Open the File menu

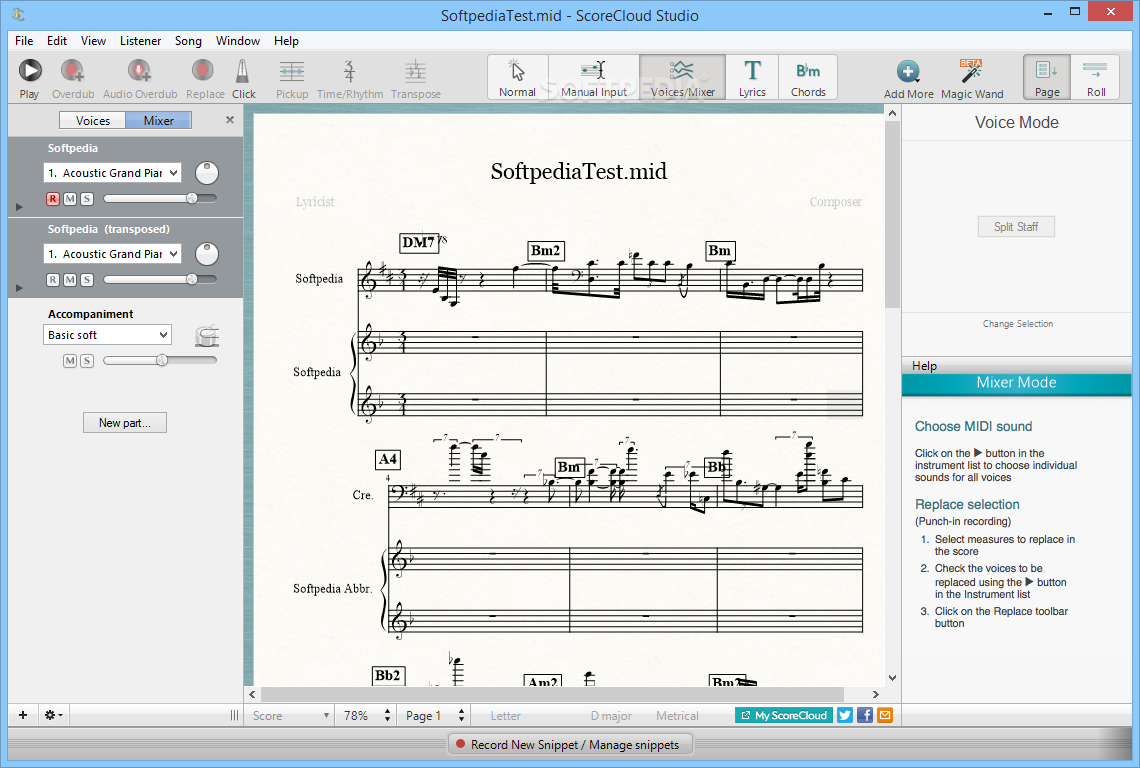tap(24, 41)
